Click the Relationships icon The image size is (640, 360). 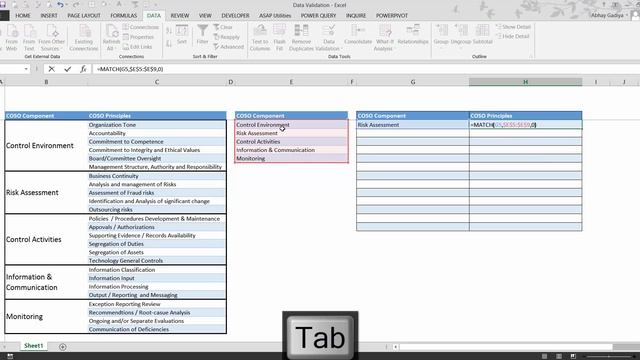413,35
